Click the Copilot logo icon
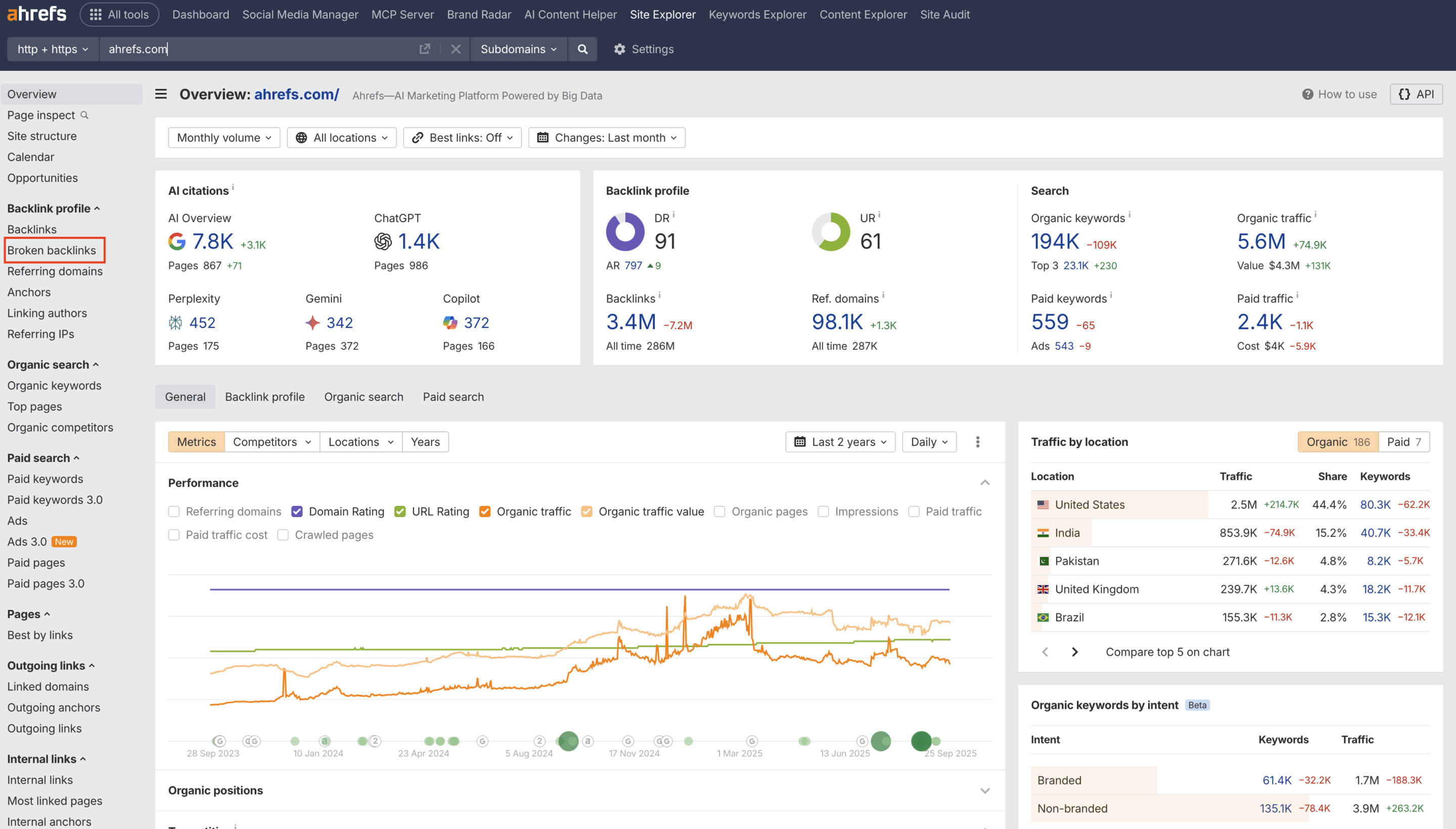The height and width of the screenshot is (829, 1456). [450, 323]
